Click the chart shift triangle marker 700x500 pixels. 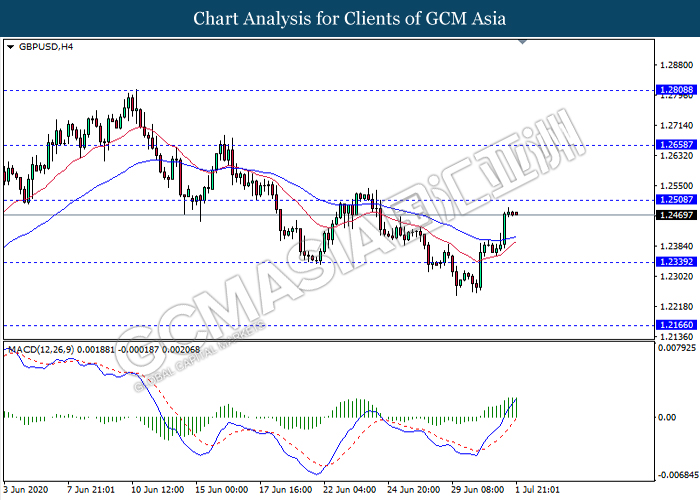[x=522, y=42]
